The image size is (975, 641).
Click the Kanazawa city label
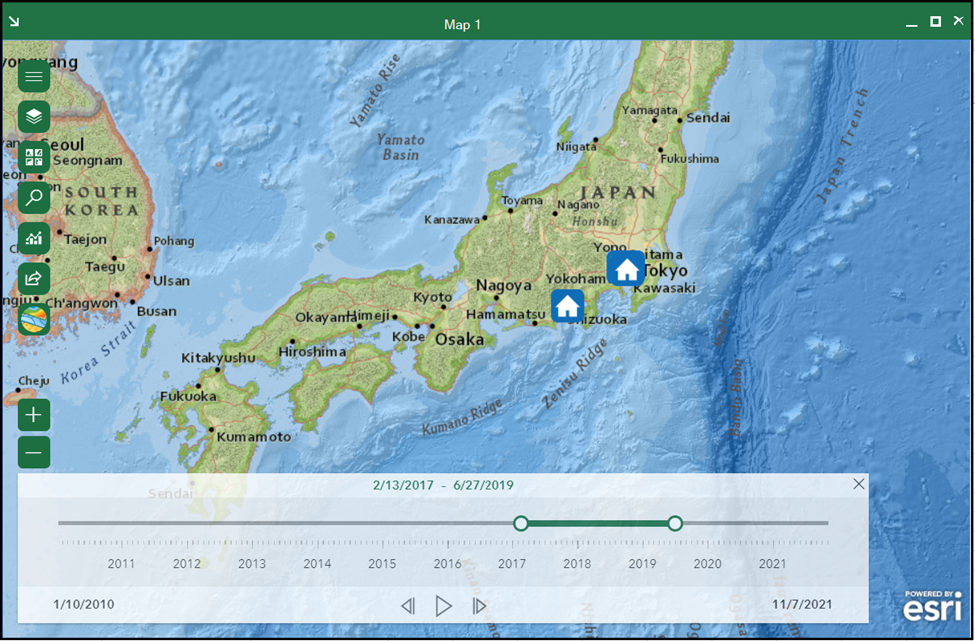452,219
